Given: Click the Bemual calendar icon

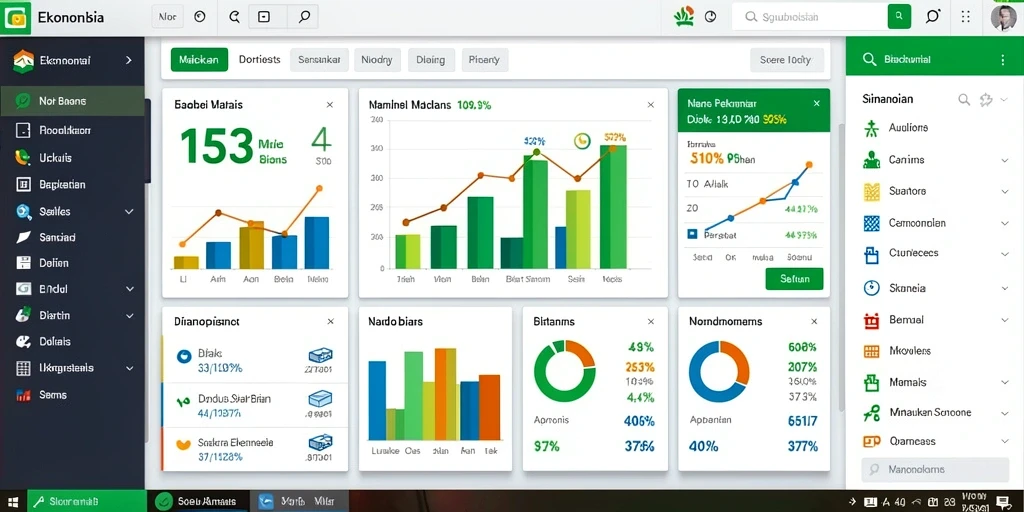Looking at the screenshot, I should pos(871,320).
